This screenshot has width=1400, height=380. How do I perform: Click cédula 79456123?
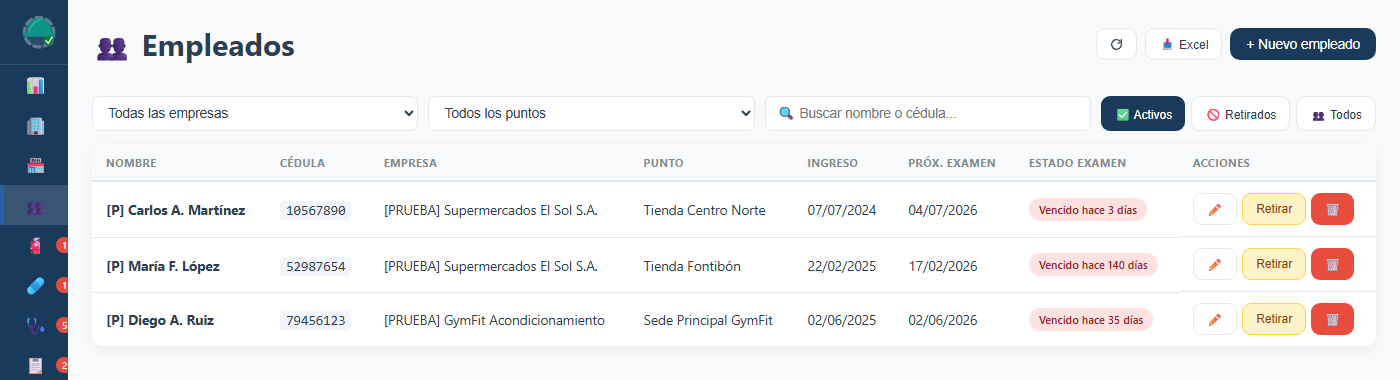tap(316, 321)
